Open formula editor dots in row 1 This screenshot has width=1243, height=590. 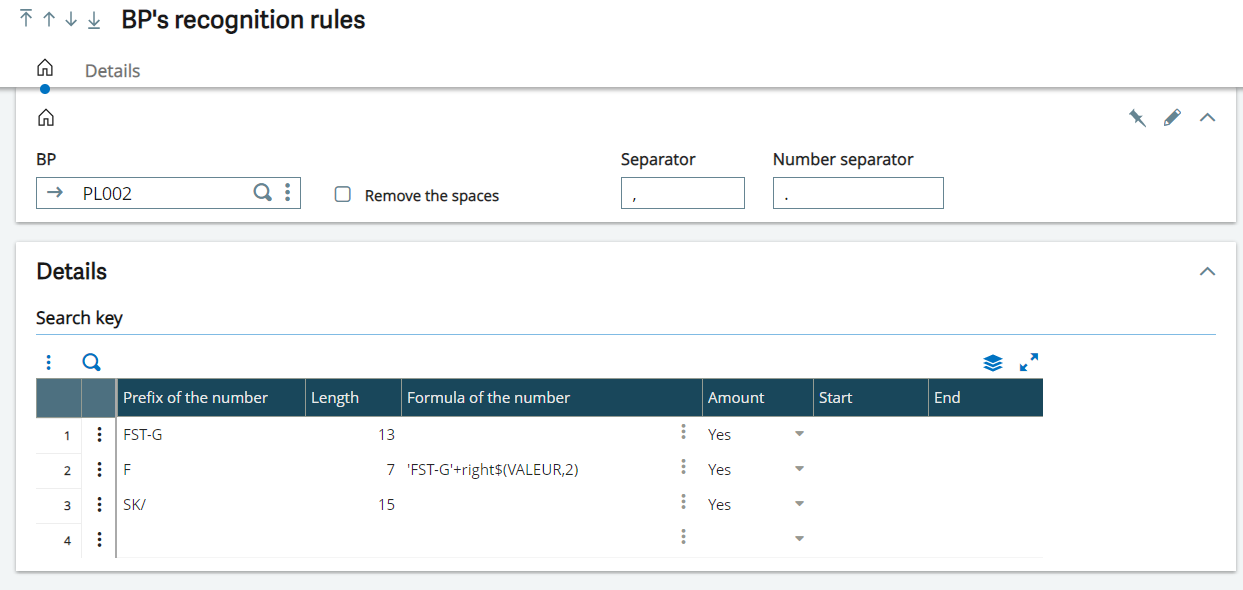pyautogui.click(x=684, y=431)
